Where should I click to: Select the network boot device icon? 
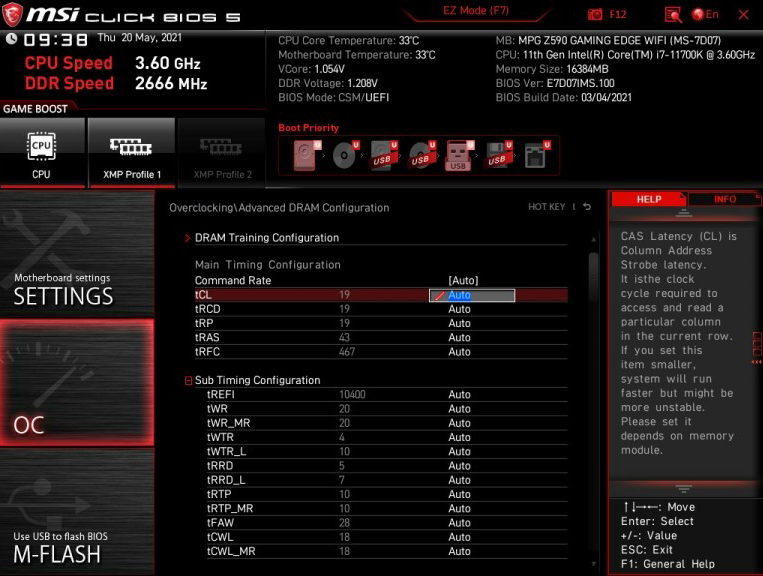tap(537, 155)
